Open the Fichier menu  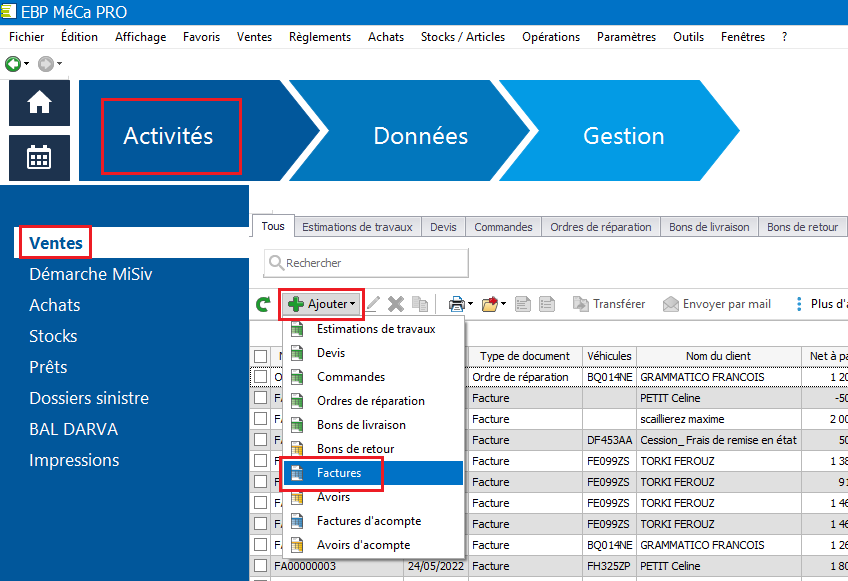pos(26,37)
